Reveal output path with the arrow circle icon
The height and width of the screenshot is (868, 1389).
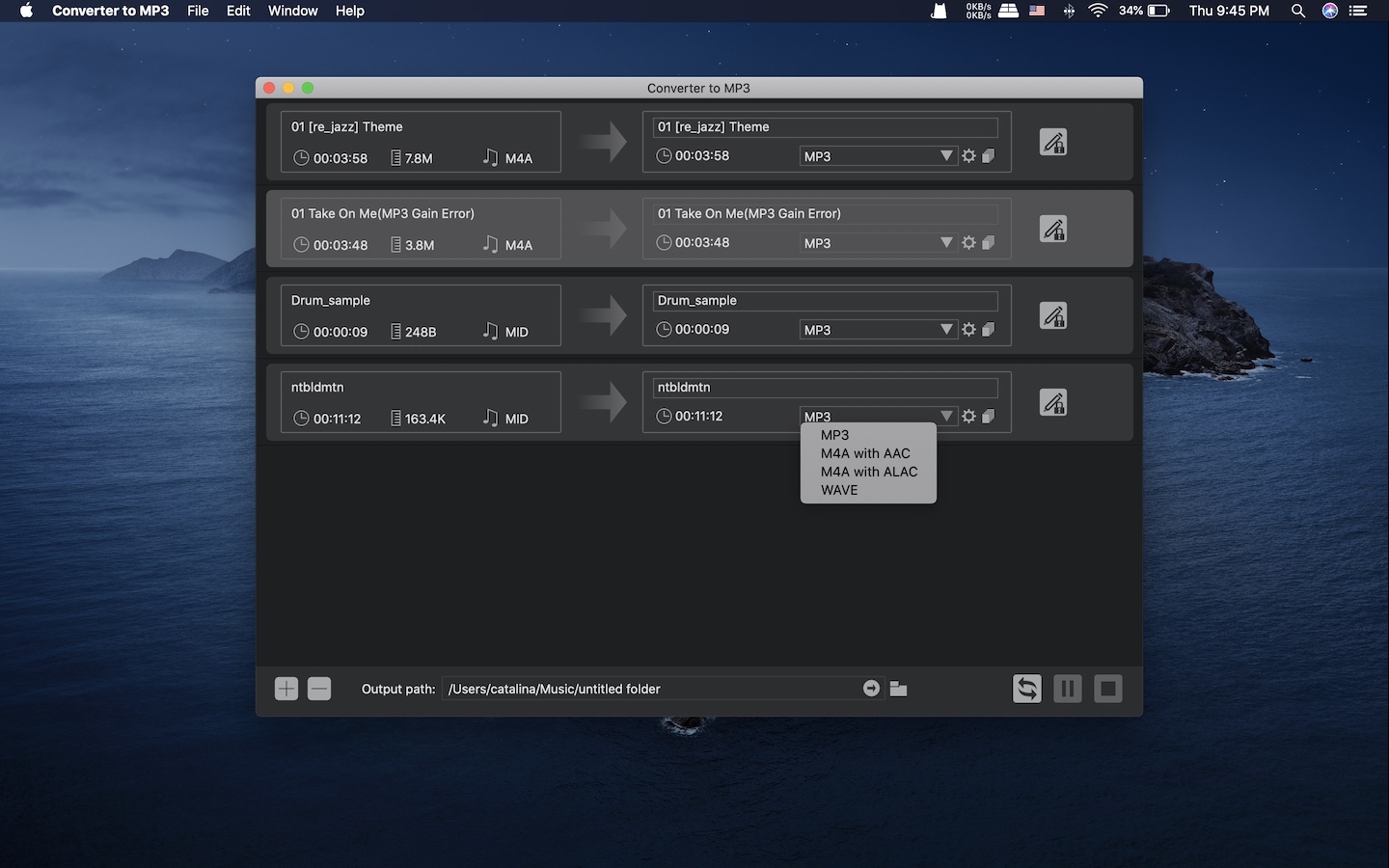pyautogui.click(x=871, y=689)
